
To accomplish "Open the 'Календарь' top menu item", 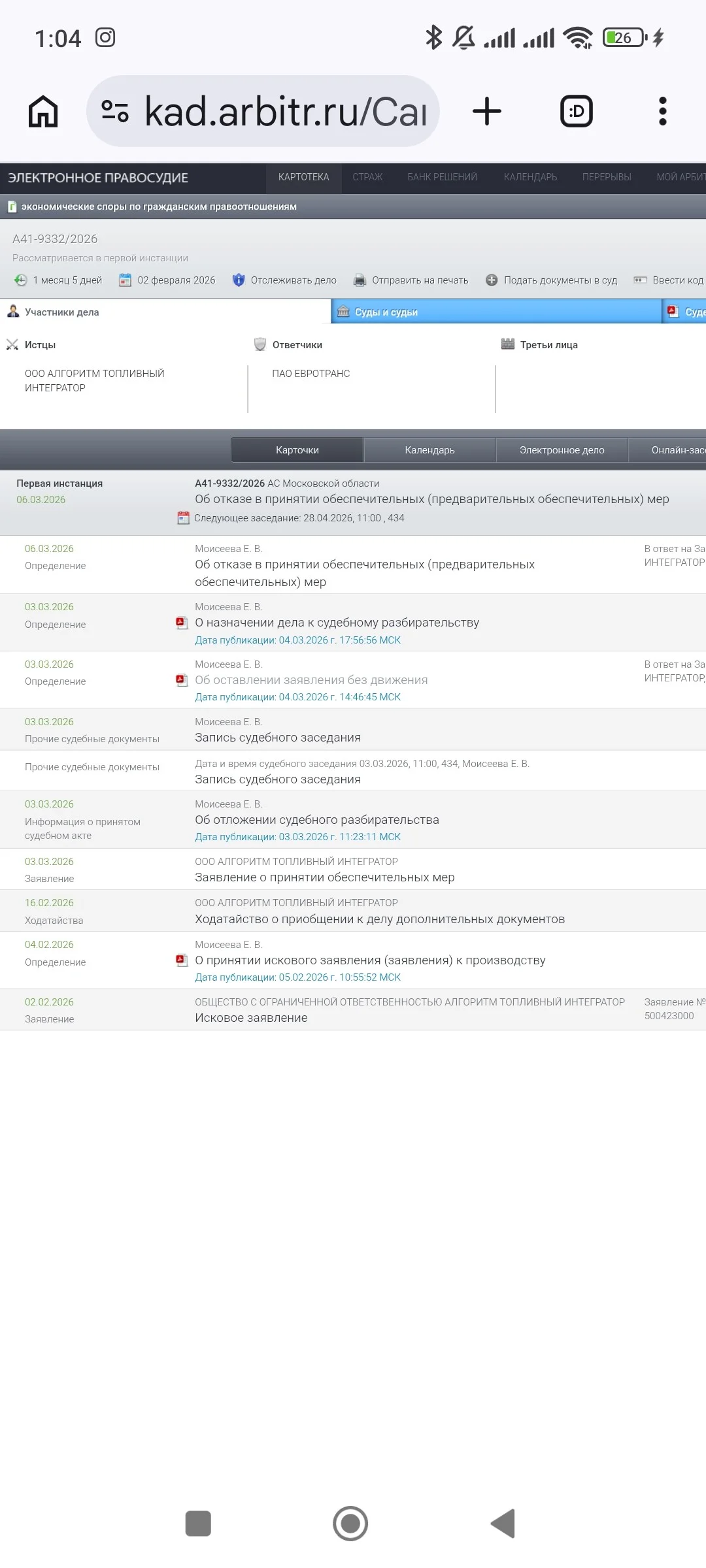I will coord(531,178).
